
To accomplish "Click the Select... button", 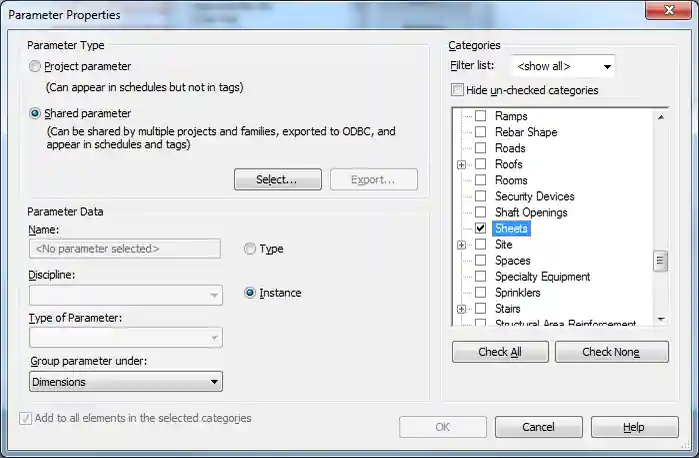I will [x=277, y=180].
